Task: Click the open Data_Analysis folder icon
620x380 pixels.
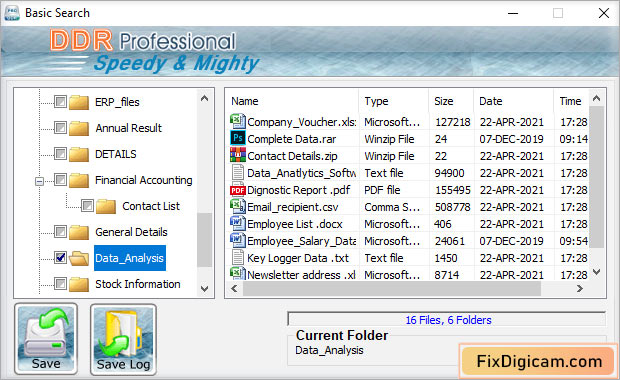Action: 79,258
